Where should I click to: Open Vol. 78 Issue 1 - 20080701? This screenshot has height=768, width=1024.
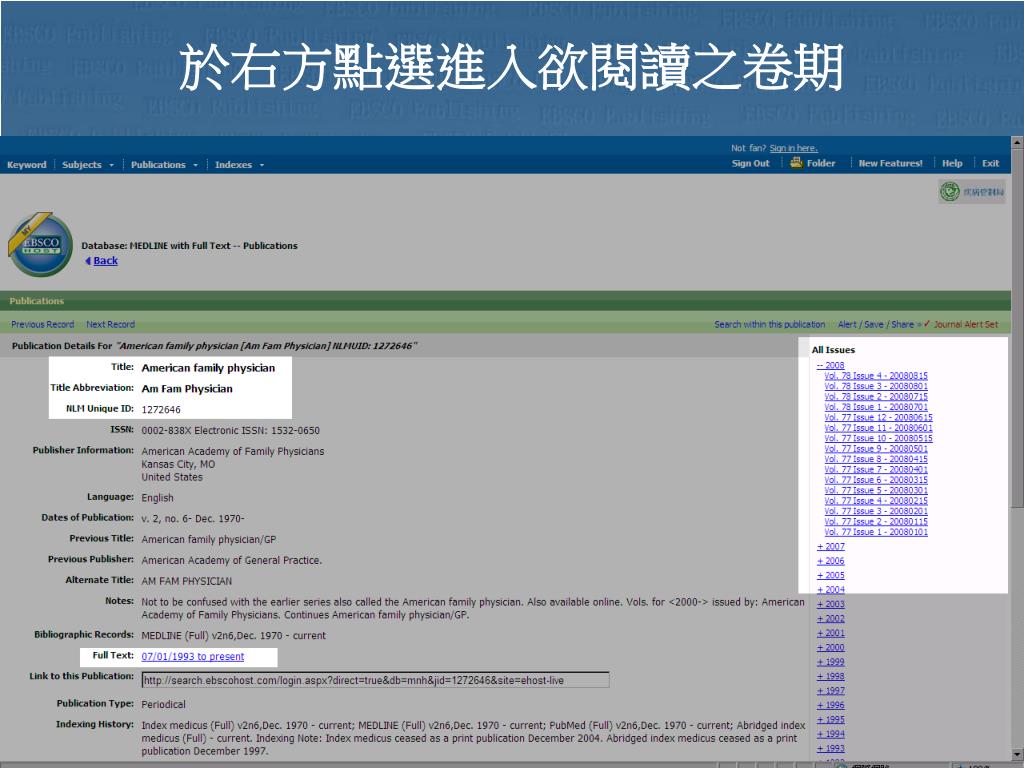[876, 407]
